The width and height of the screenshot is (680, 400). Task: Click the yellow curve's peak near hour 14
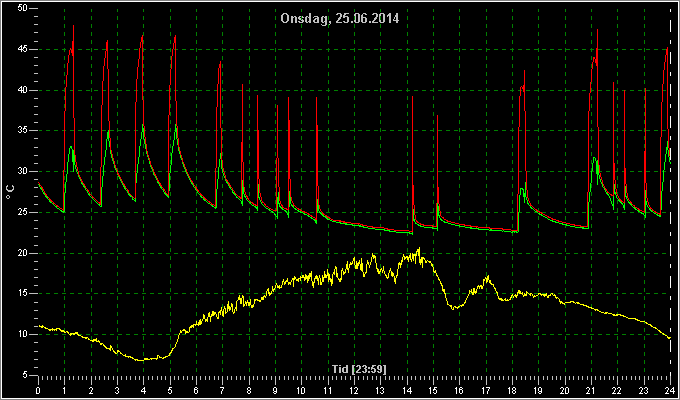(x=418, y=249)
